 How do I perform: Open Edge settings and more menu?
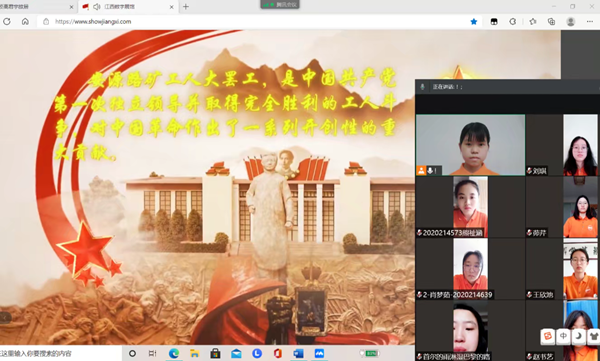[x=590, y=22]
